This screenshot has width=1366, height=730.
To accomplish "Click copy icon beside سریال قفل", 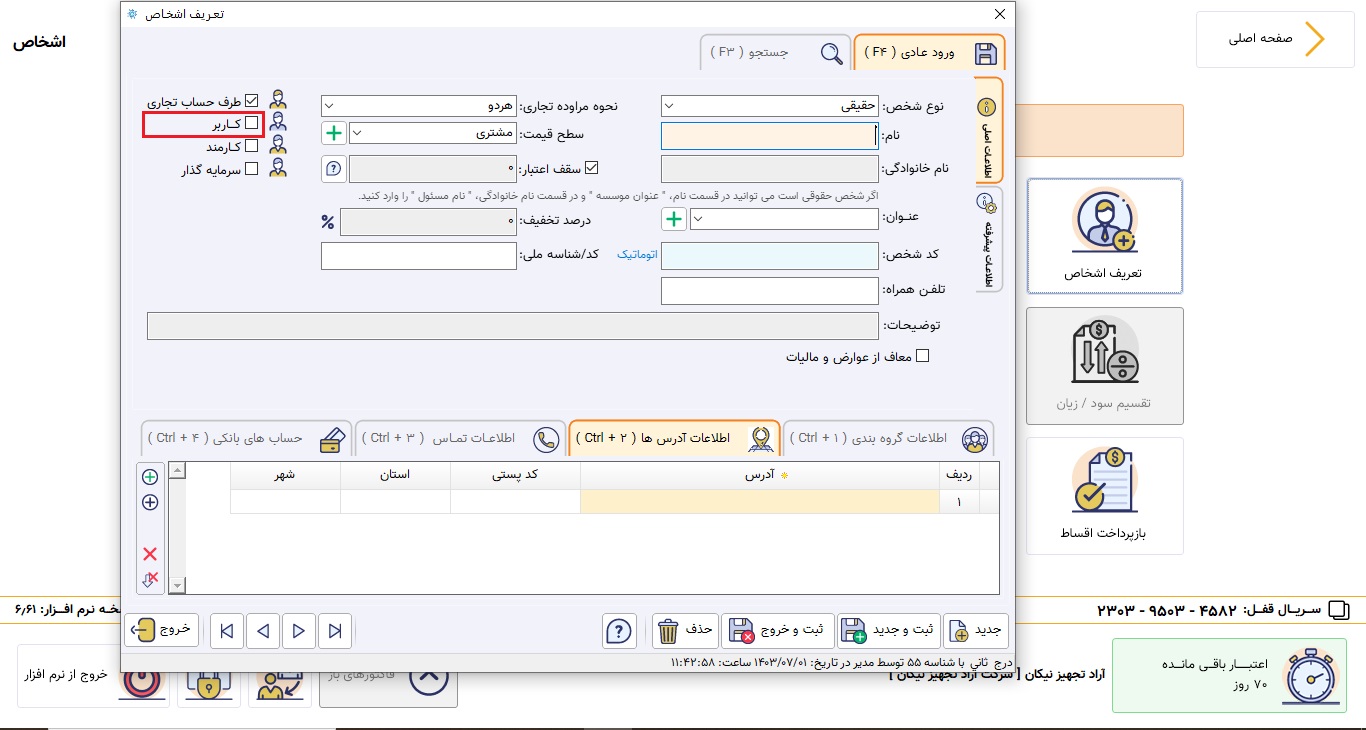I will (x=1338, y=610).
